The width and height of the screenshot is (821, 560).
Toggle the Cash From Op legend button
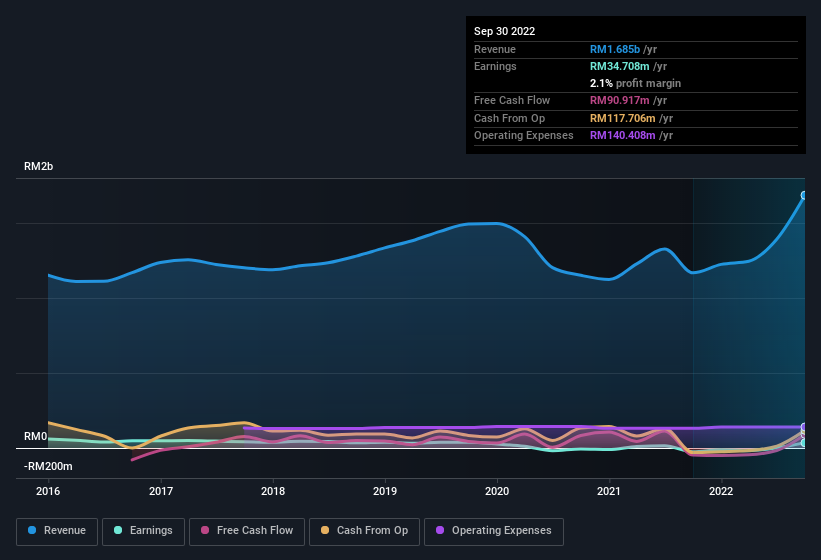click(364, 531)
